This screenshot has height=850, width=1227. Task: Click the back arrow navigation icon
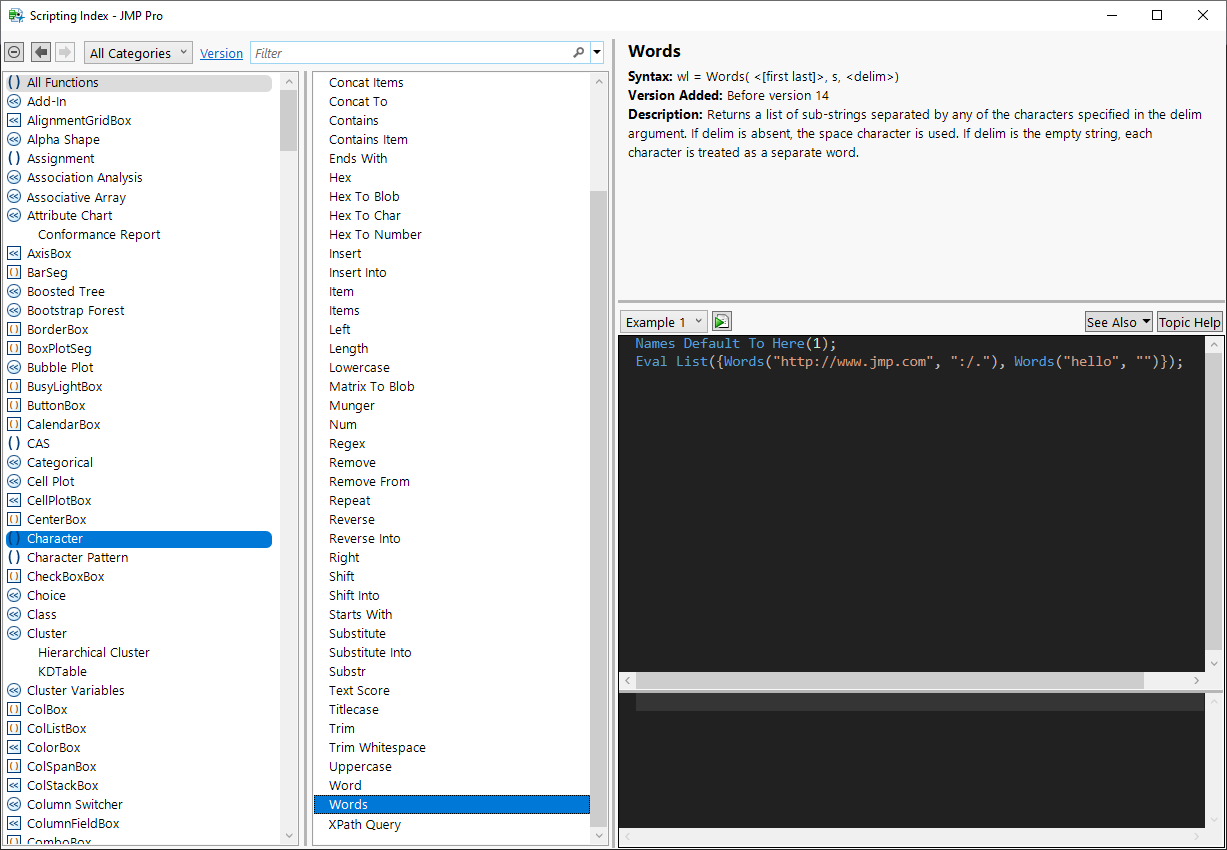click(x=41, y=53)
